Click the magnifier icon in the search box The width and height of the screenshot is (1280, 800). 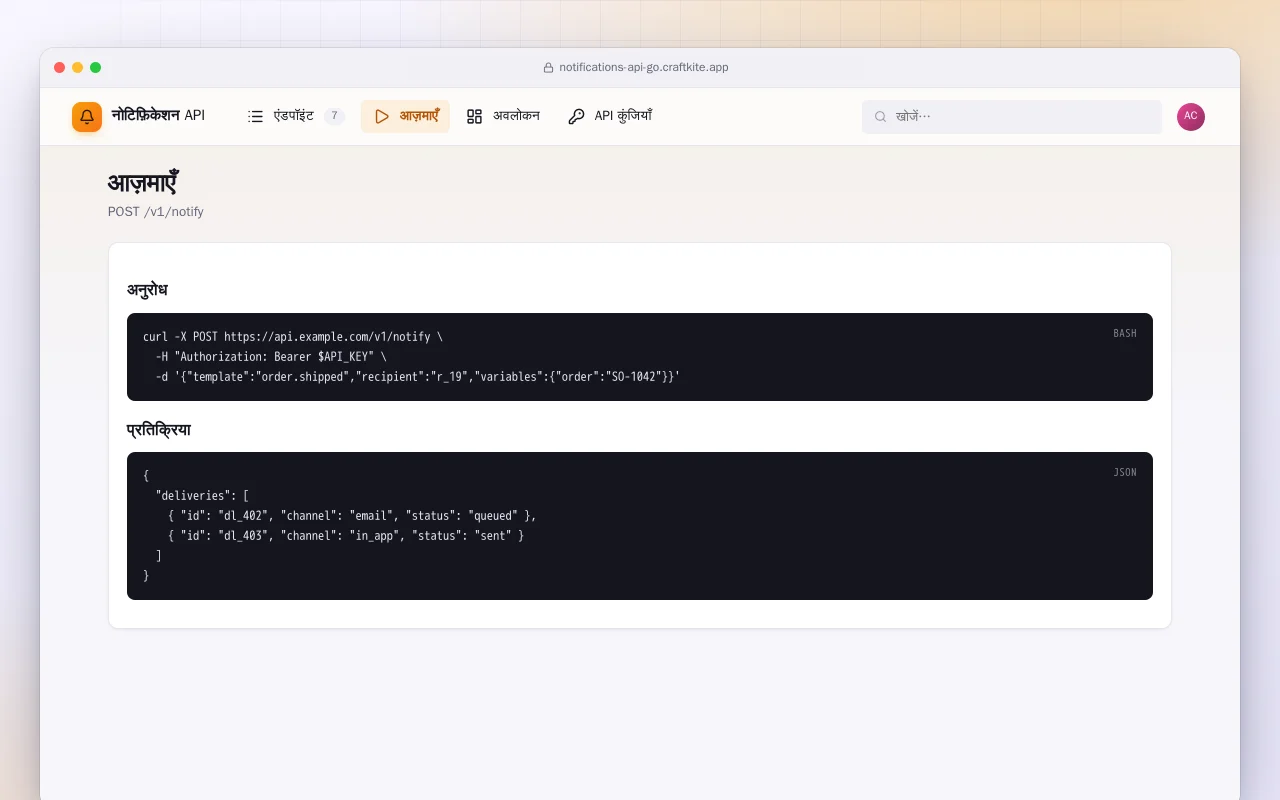pos(881,117)
